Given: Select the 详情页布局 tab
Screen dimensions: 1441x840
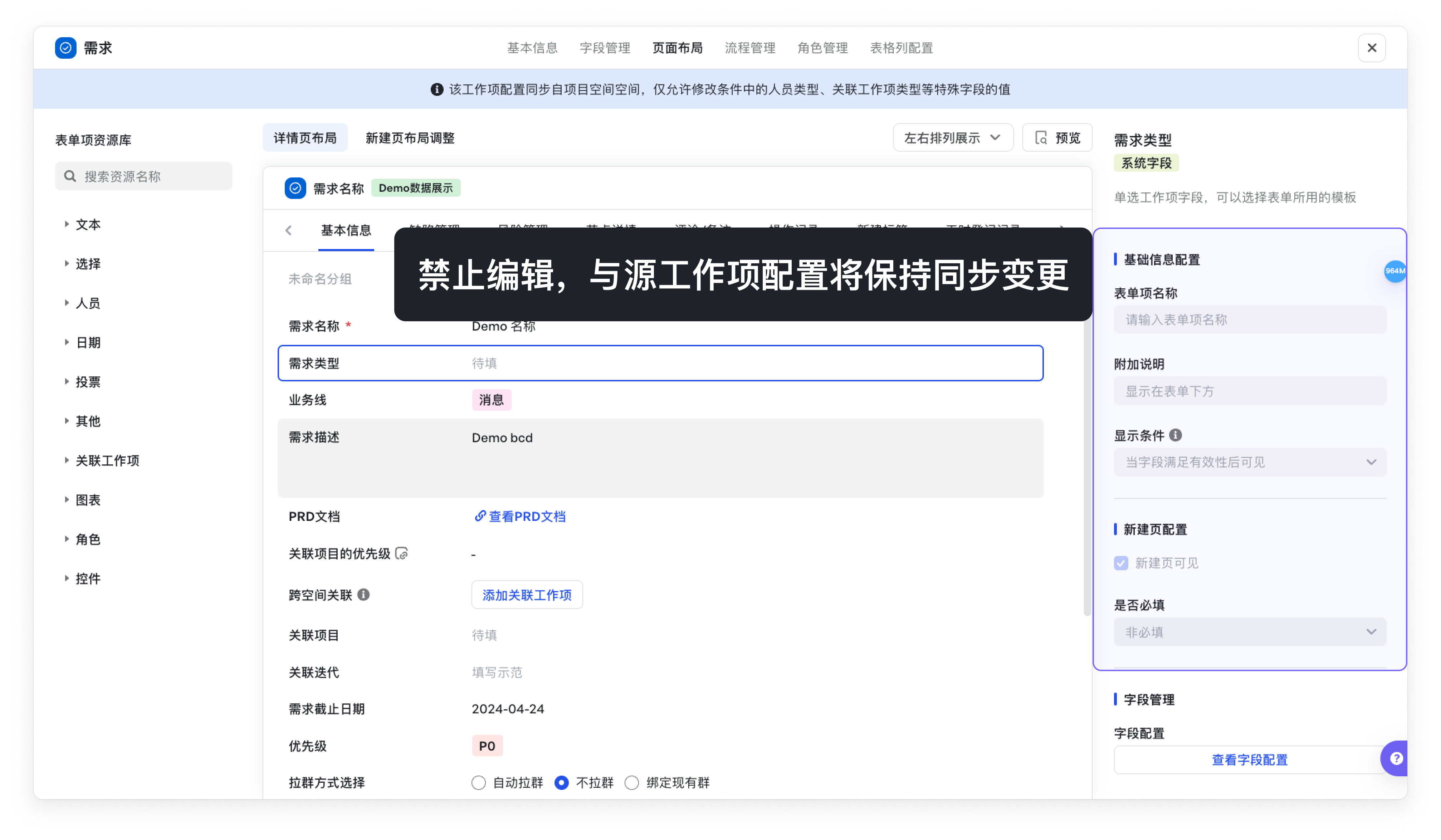Looking at the screenshot, I should point(305,138).
